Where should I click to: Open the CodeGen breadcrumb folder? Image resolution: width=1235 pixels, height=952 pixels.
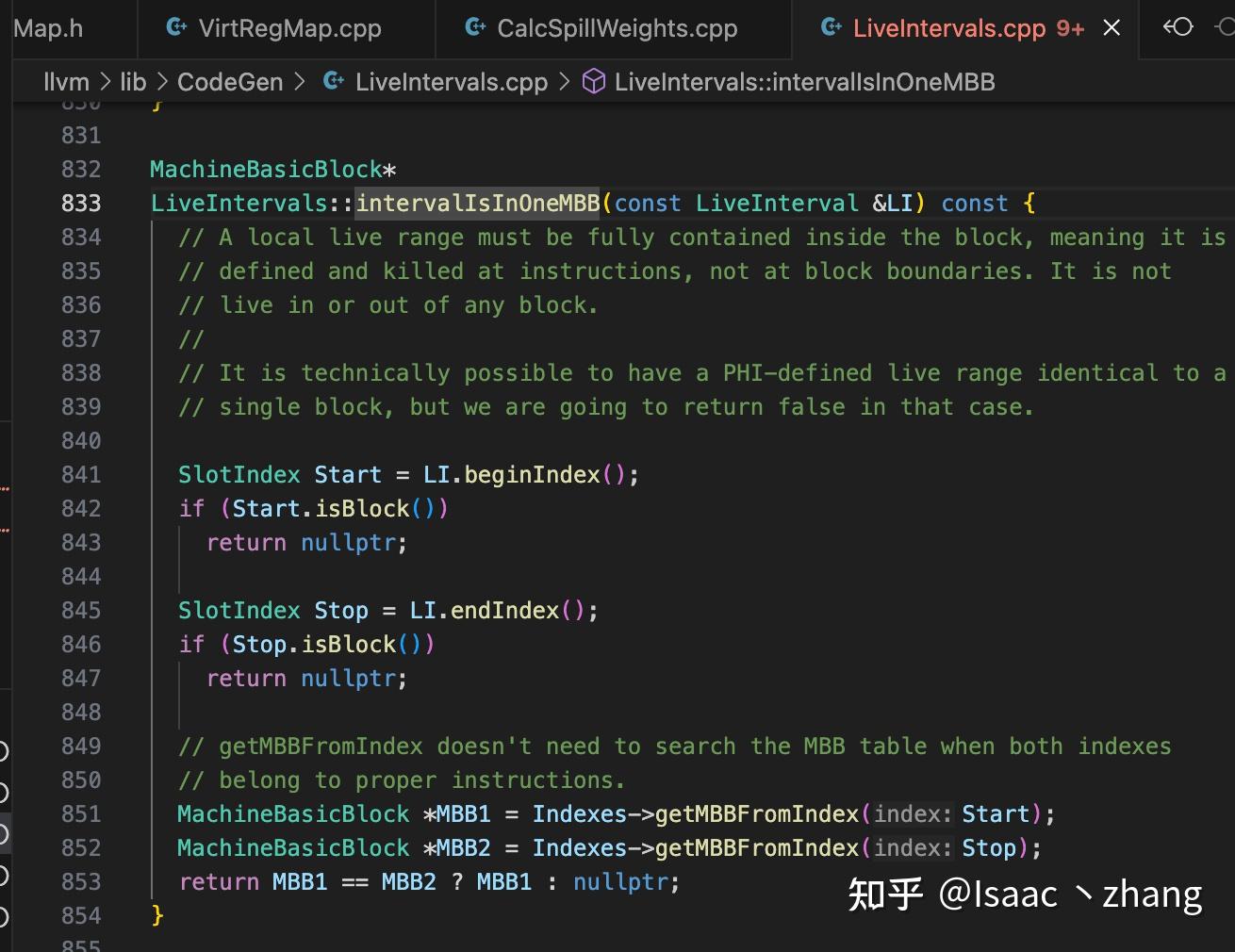click(230, 82)
